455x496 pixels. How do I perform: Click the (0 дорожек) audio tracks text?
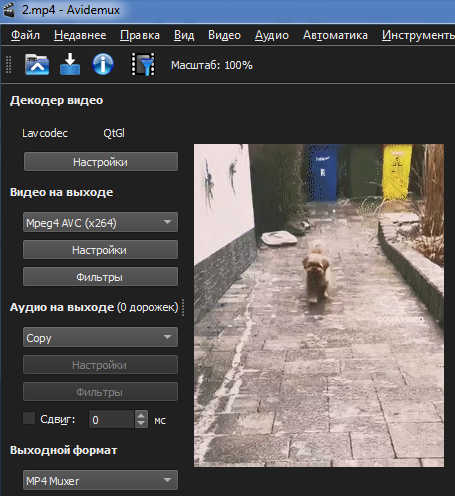tap(148, 307)
